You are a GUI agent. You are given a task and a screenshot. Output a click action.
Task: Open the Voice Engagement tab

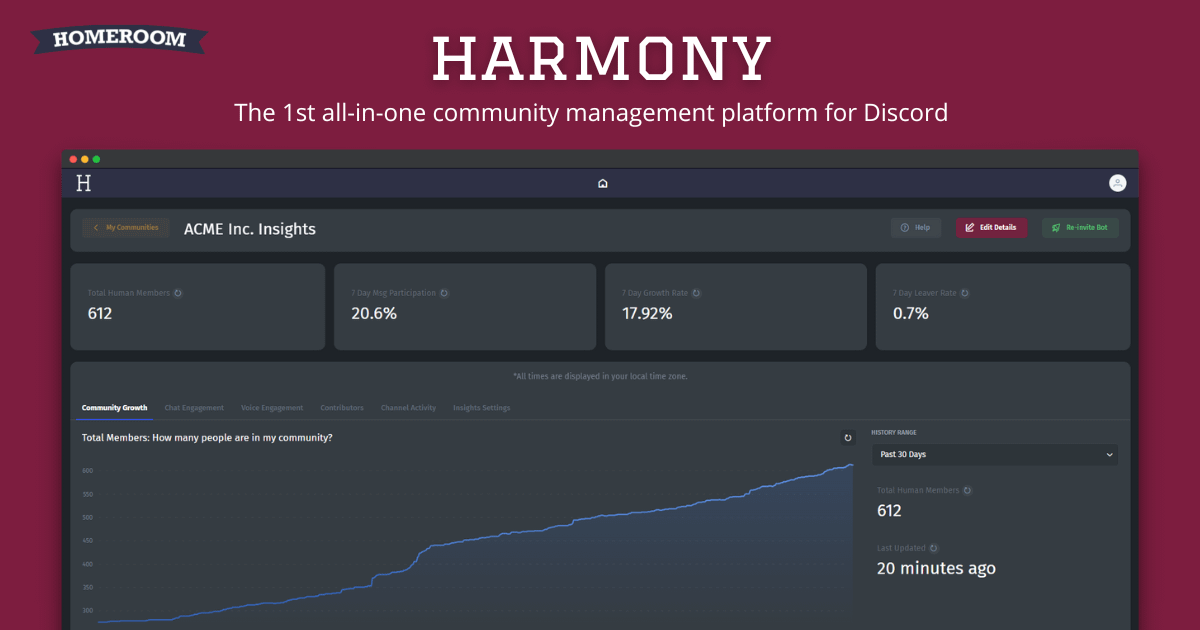click(272, 408)
